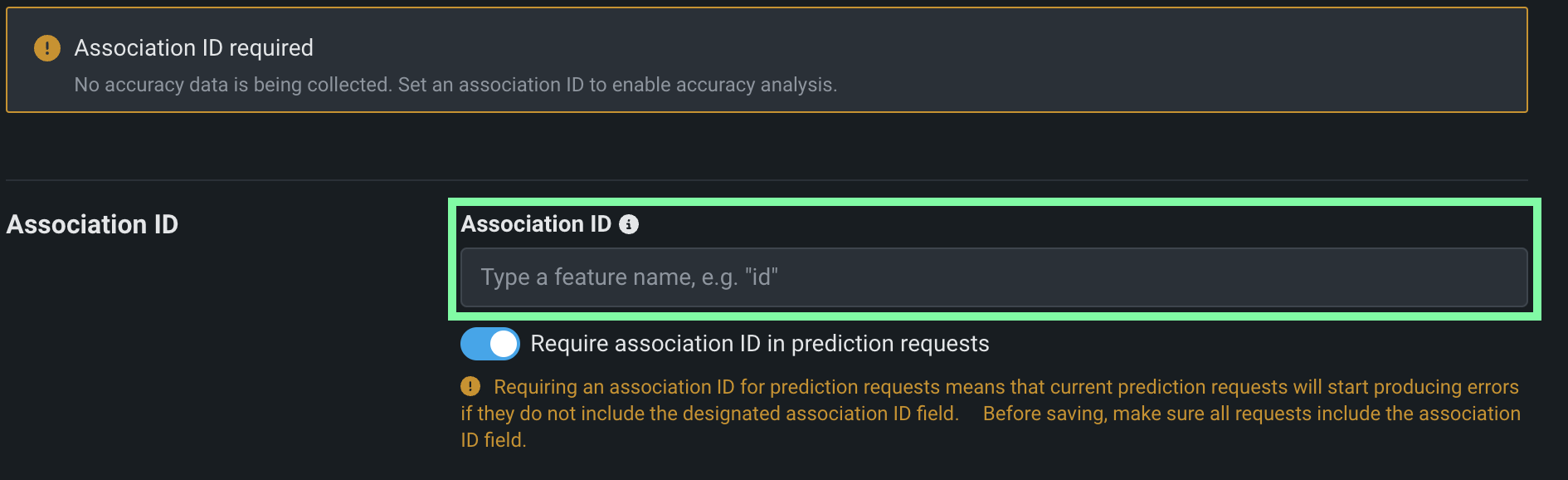Viewport: 1568px width, 480px height.
Task: Disable Require association ID in prediction requests
Action: (490, 344)
